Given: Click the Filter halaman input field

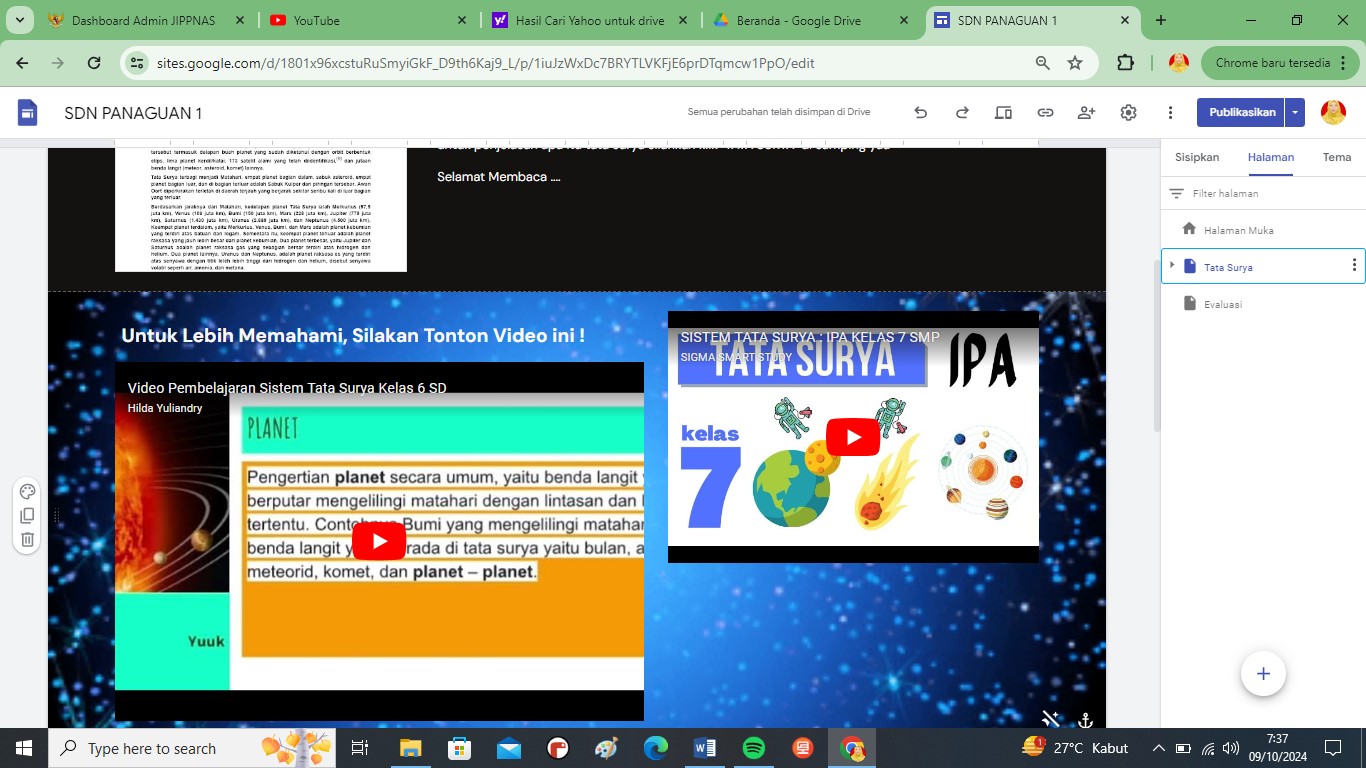Looking at the screenshot, I should (1260, 193).
